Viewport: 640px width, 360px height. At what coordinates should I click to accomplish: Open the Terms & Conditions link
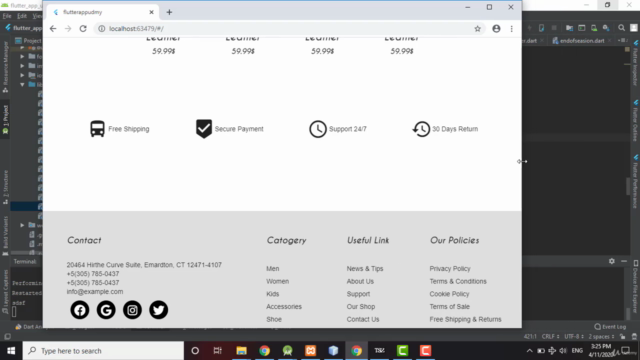(x=458, y=281)
